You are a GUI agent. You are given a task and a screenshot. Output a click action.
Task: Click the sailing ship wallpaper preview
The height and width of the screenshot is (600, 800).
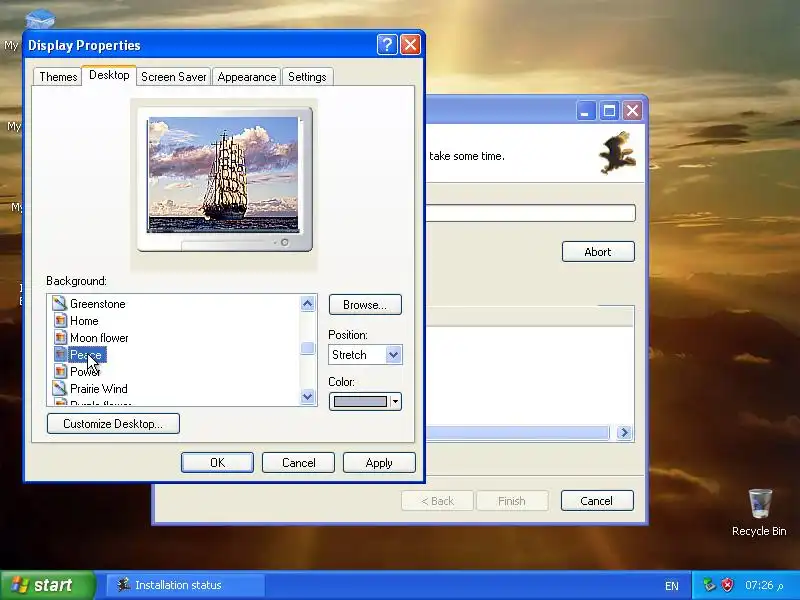tap(223, 174)
